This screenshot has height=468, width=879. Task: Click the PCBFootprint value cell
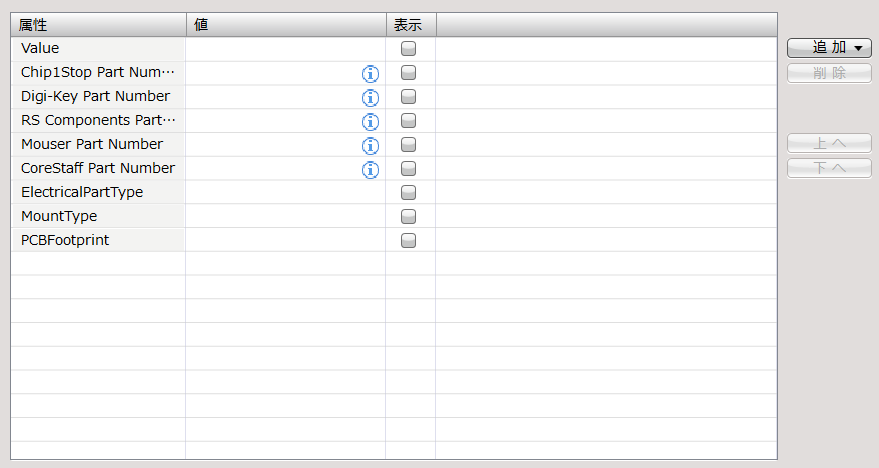[285, 240]
